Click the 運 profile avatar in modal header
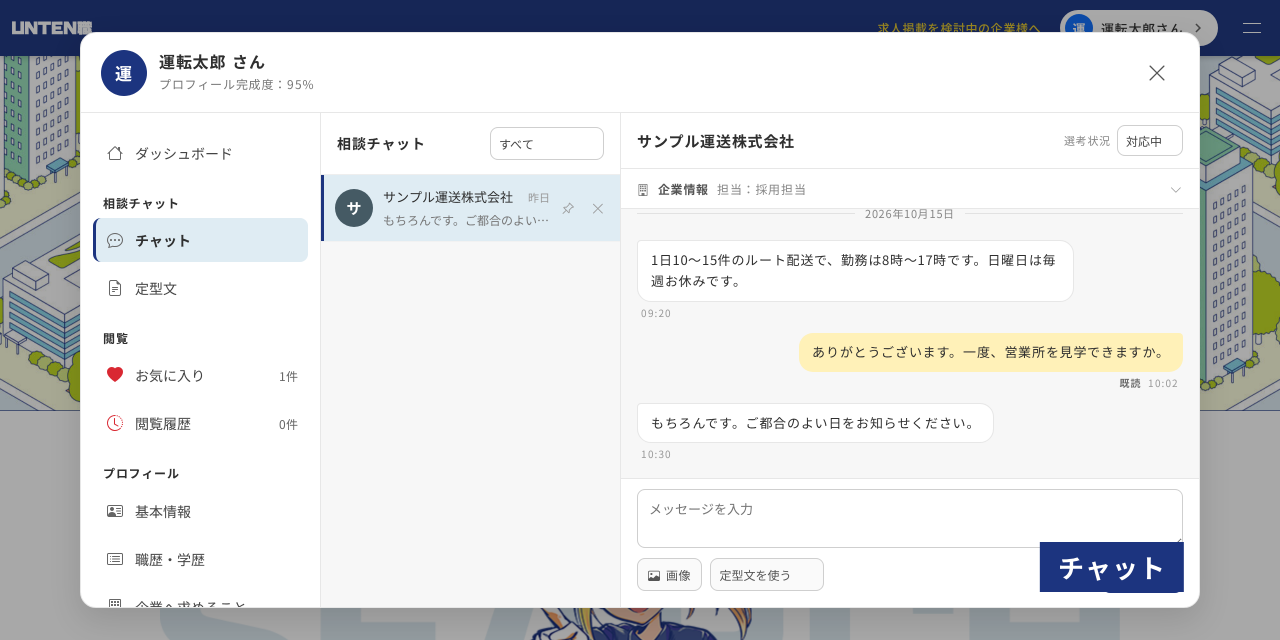The image size is (1280, 640). [x=124, y=73]
